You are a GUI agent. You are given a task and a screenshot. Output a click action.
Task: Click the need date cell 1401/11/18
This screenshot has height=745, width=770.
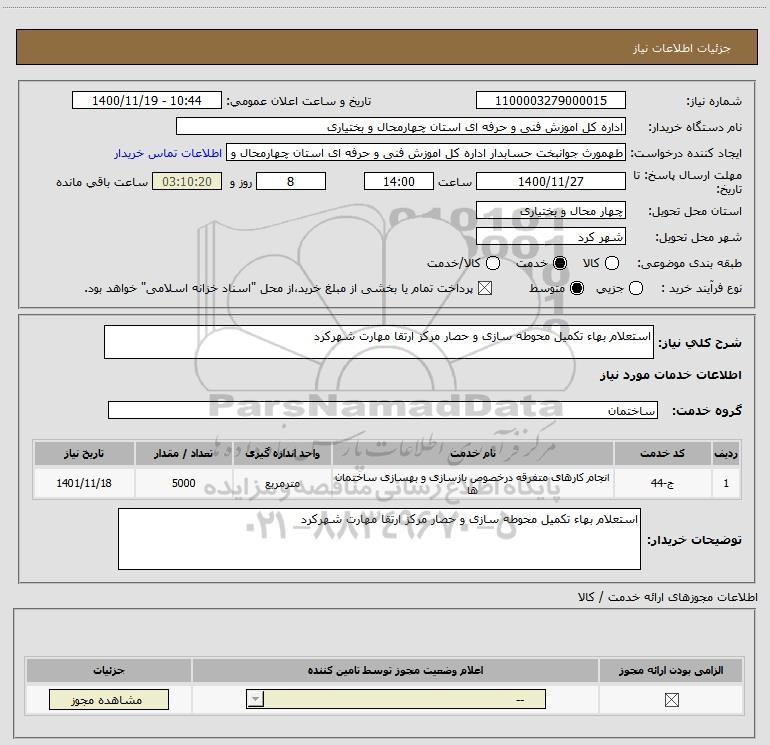(84, 483)
